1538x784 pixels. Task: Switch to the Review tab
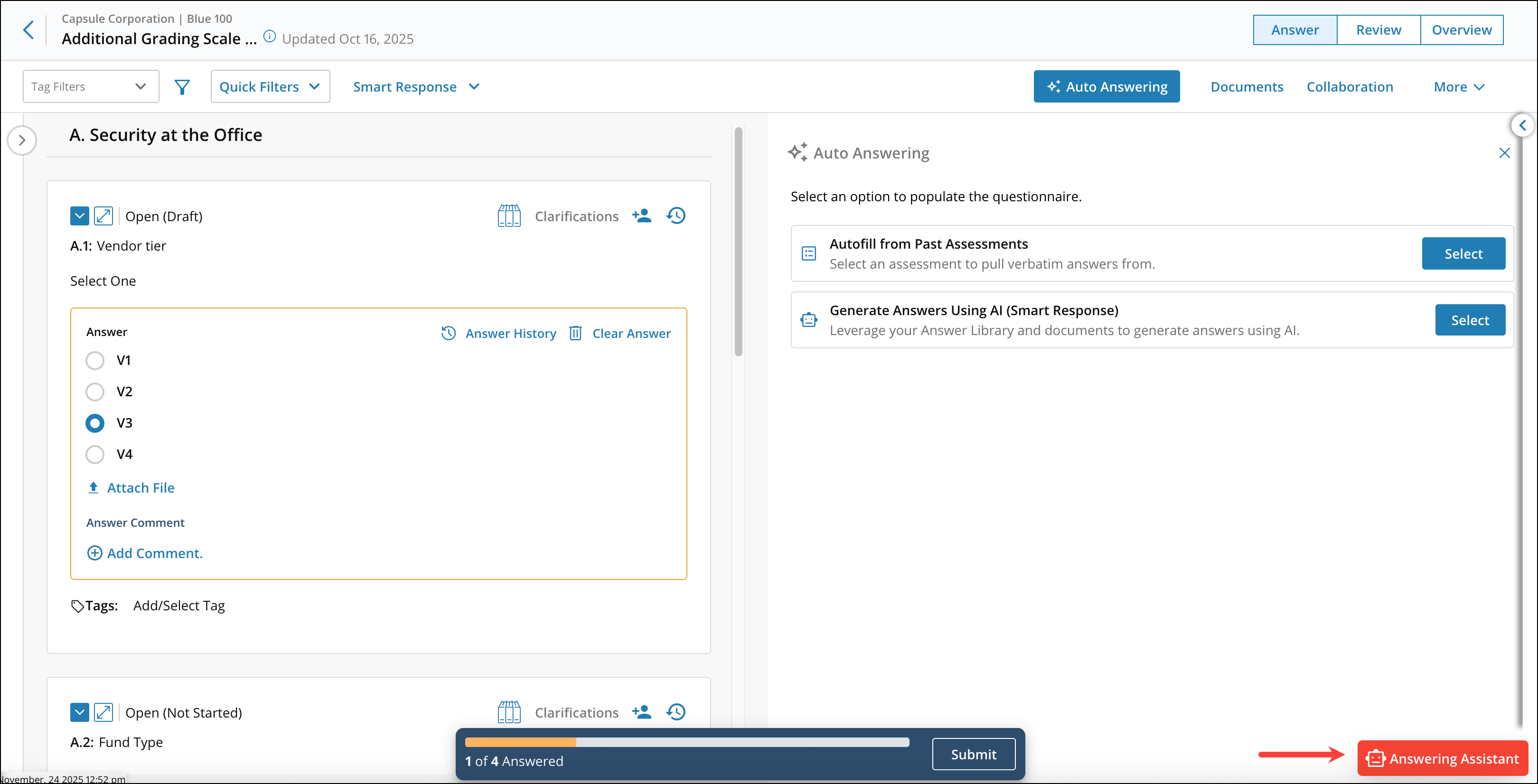coord(1378,29)
